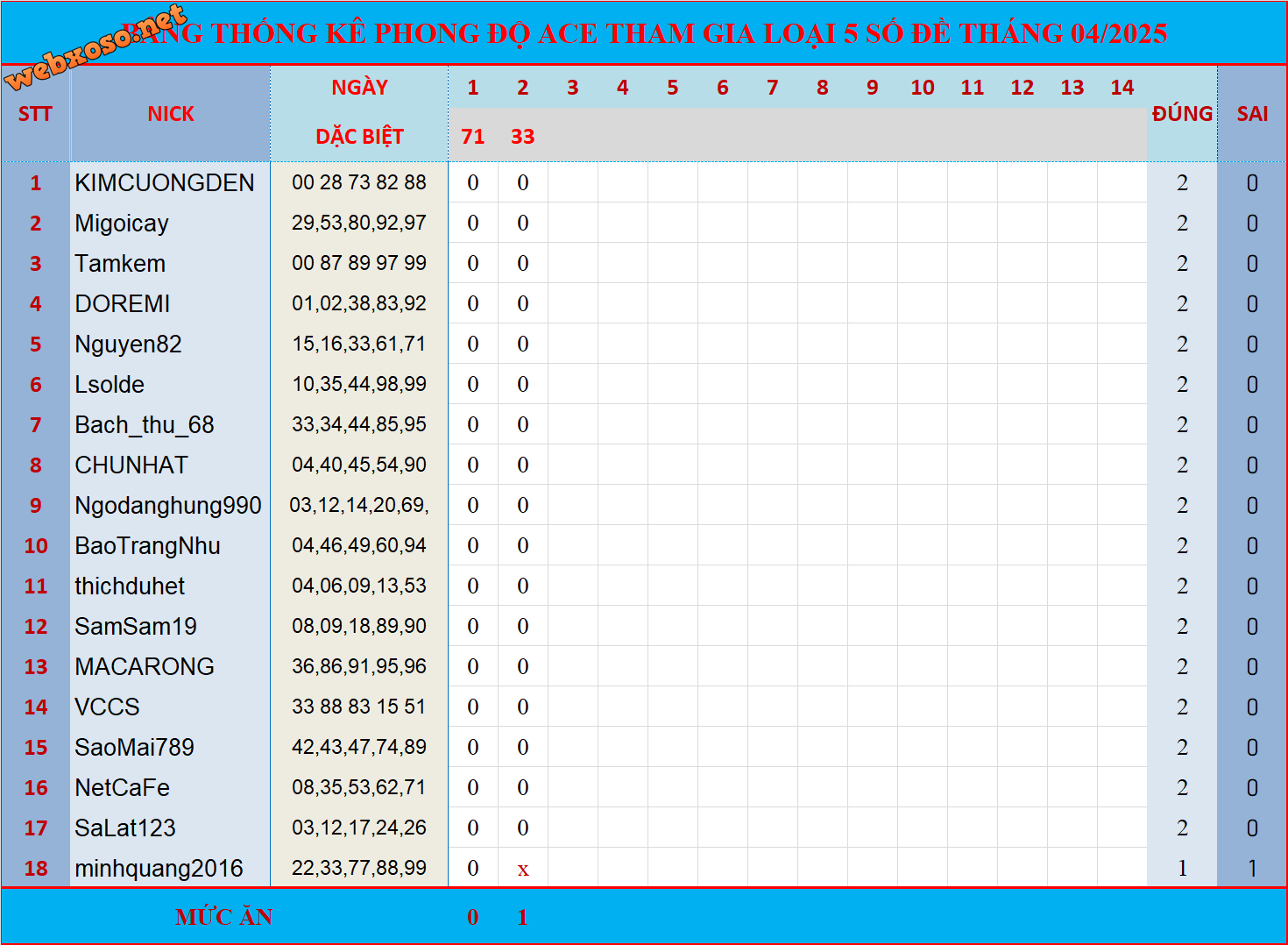
Task: Click the nick KIMCUONGDEN
Action: pyautogui.click(x=165, y=182)
